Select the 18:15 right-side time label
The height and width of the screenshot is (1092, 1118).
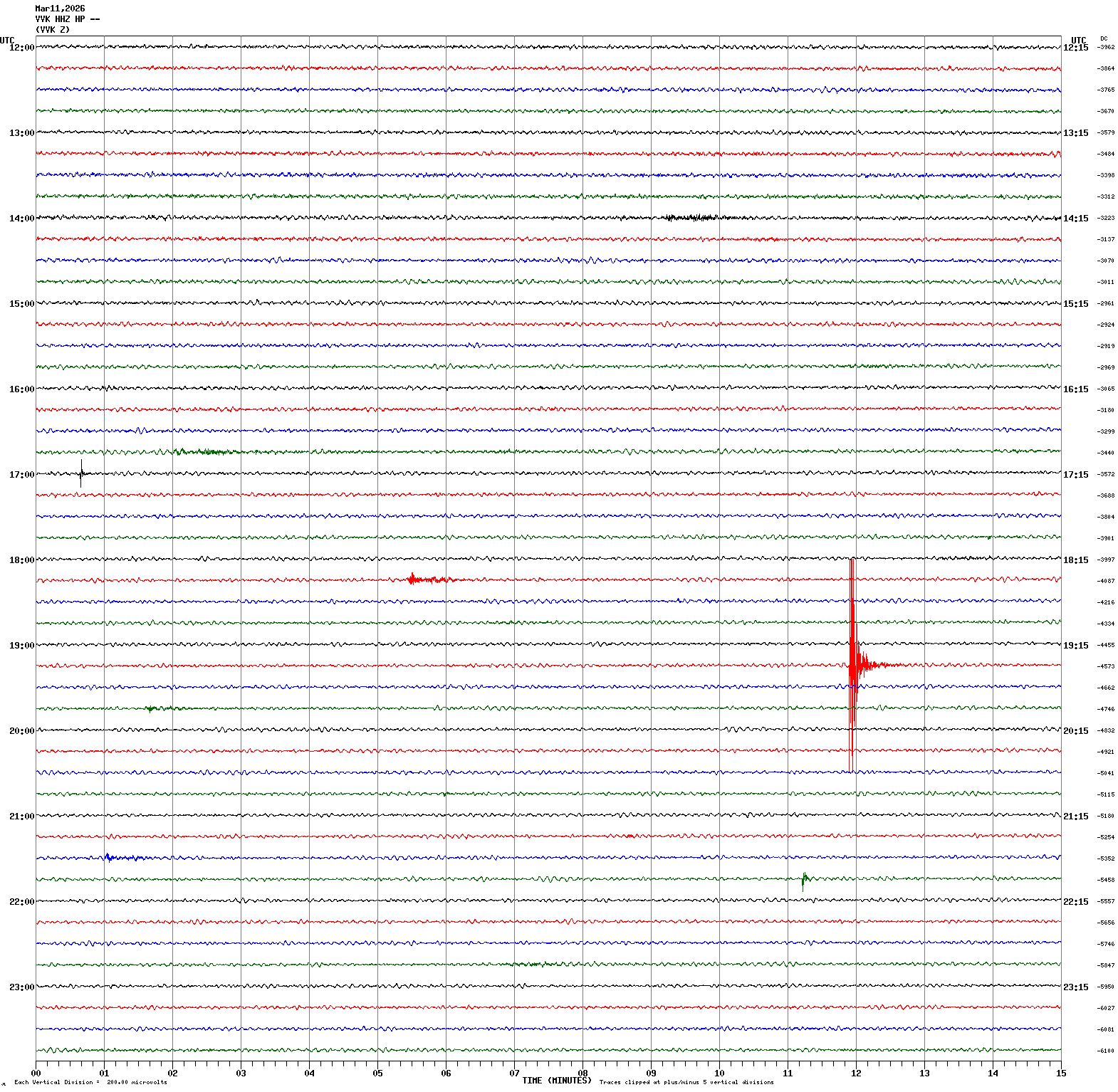click(1075, 560)
